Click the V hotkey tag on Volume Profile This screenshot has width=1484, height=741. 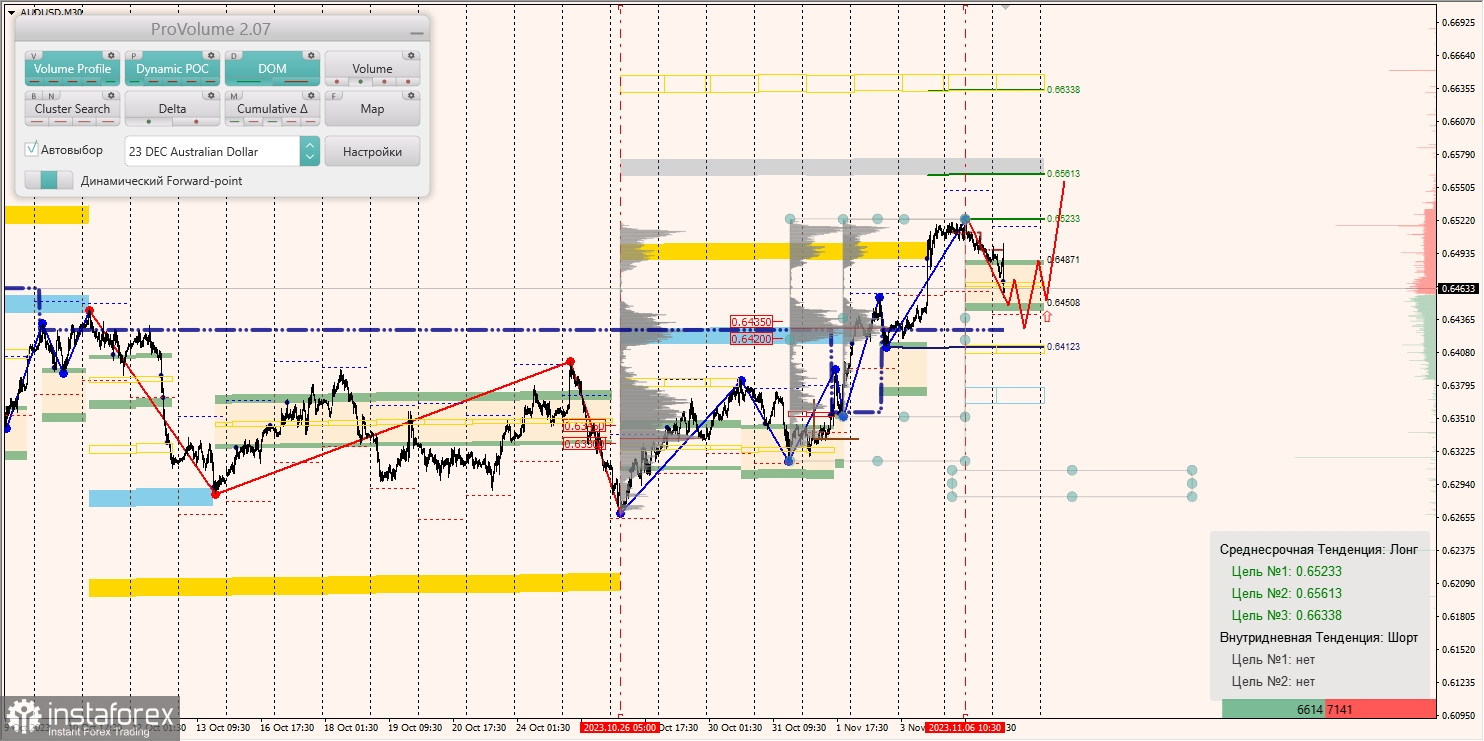(x=34, y=56)
